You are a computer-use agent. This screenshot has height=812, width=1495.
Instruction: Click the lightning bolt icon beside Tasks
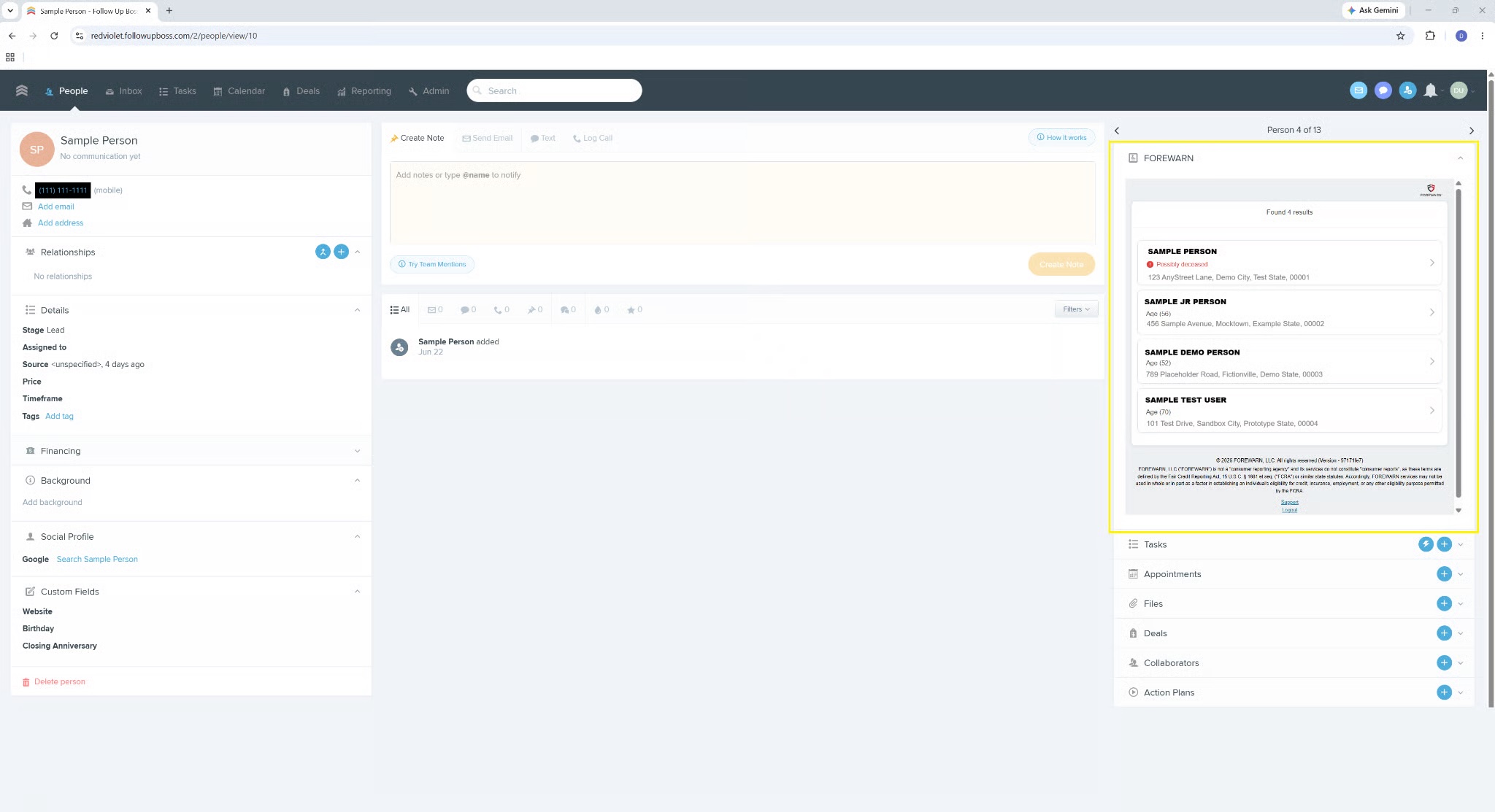1425,544
